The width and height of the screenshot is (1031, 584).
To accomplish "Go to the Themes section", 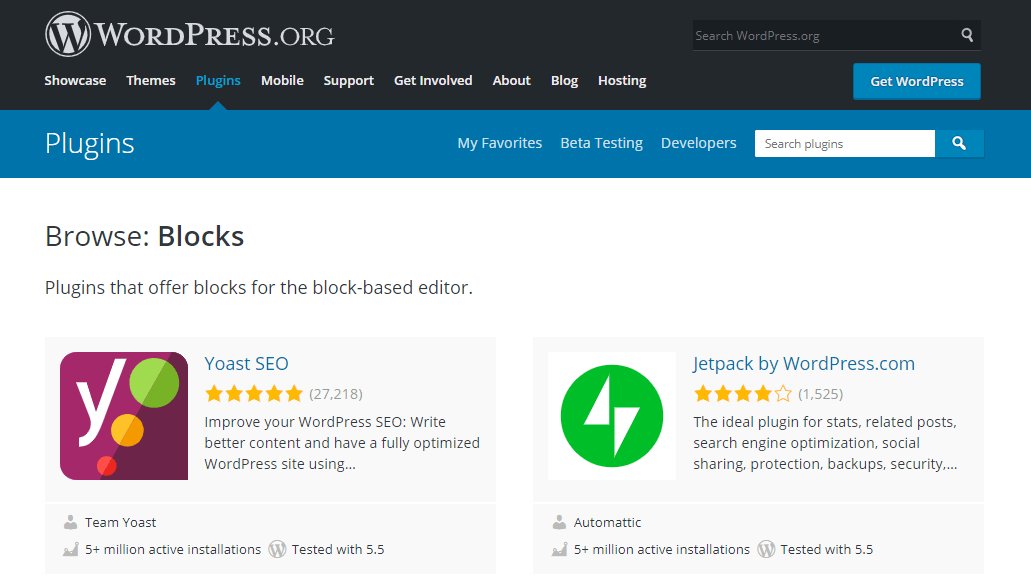I will [151, 80].
